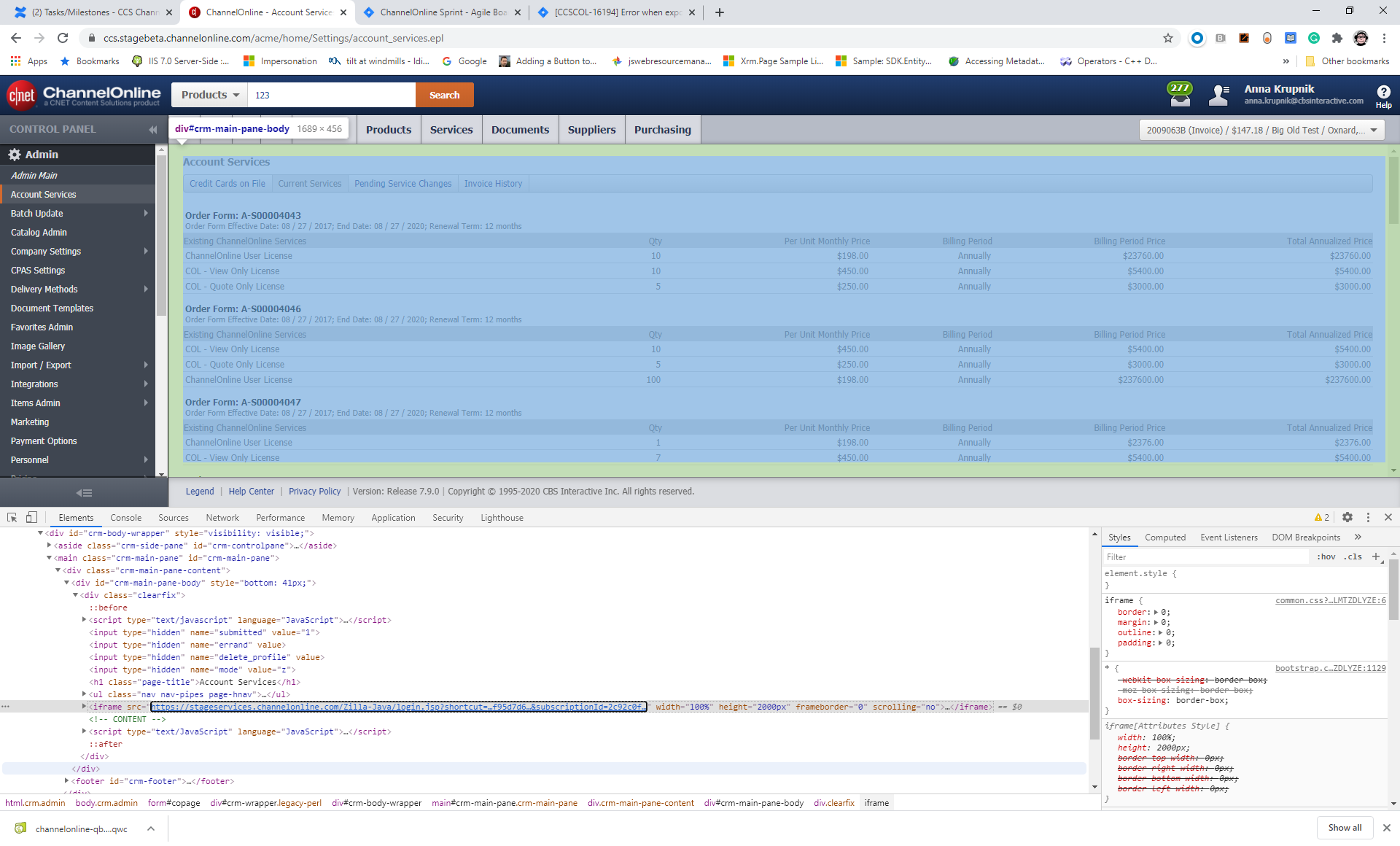Open Credit Cards on File tab

(227, 184)
